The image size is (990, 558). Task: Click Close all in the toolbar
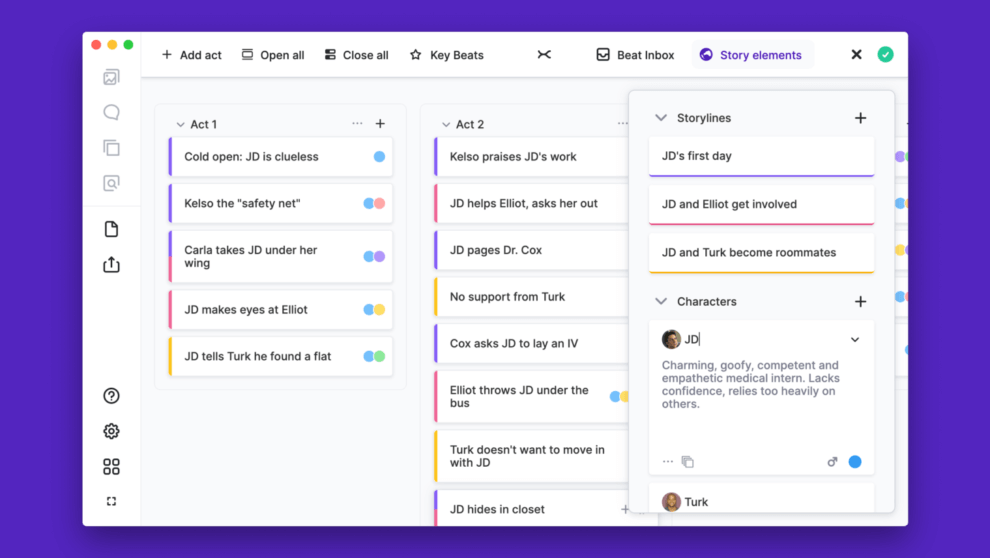point(356,55)
